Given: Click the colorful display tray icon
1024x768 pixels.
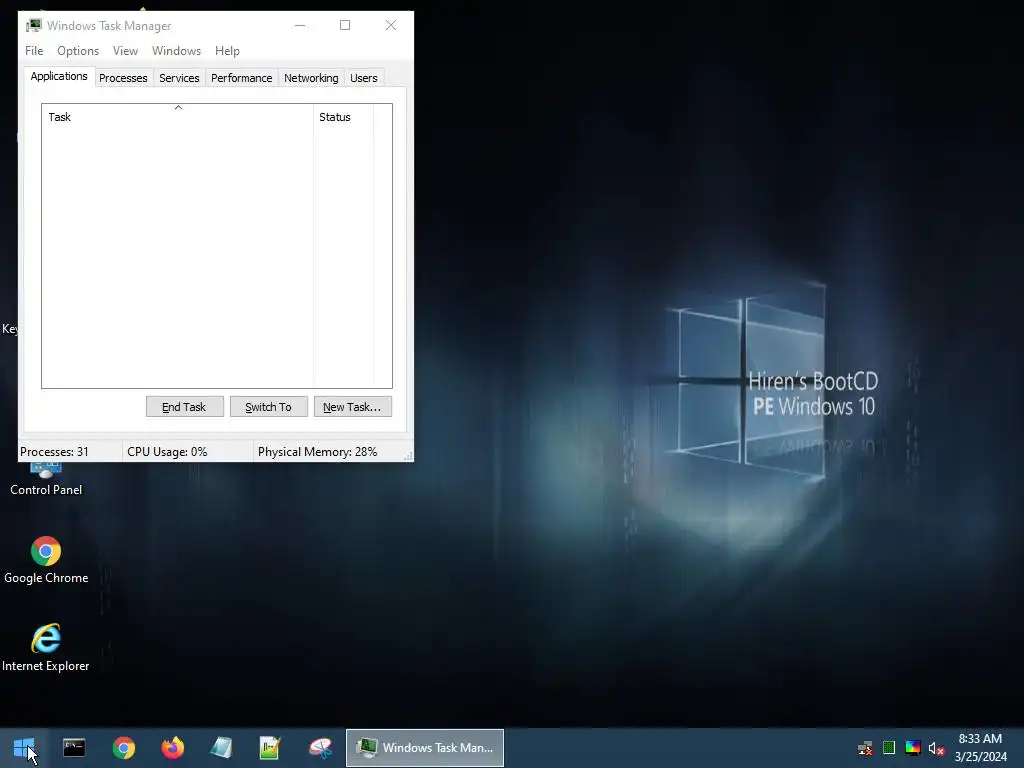Looking at the screenshot, I should coord(913,748).
